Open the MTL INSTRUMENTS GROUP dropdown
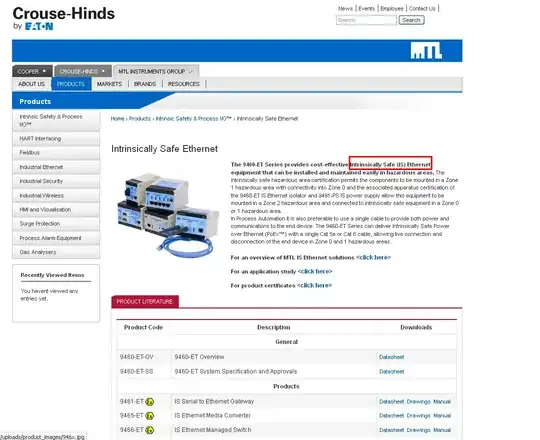Viewport: 540px width, 440px height. pos(156,71)
